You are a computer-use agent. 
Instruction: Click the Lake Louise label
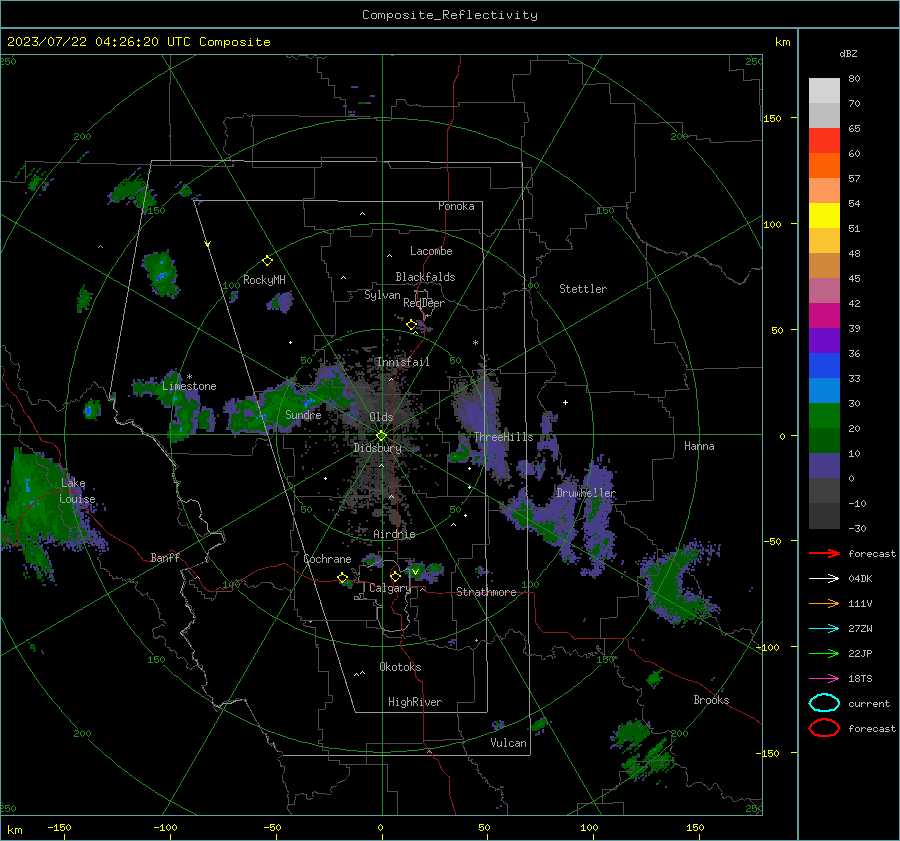(77, 491)
